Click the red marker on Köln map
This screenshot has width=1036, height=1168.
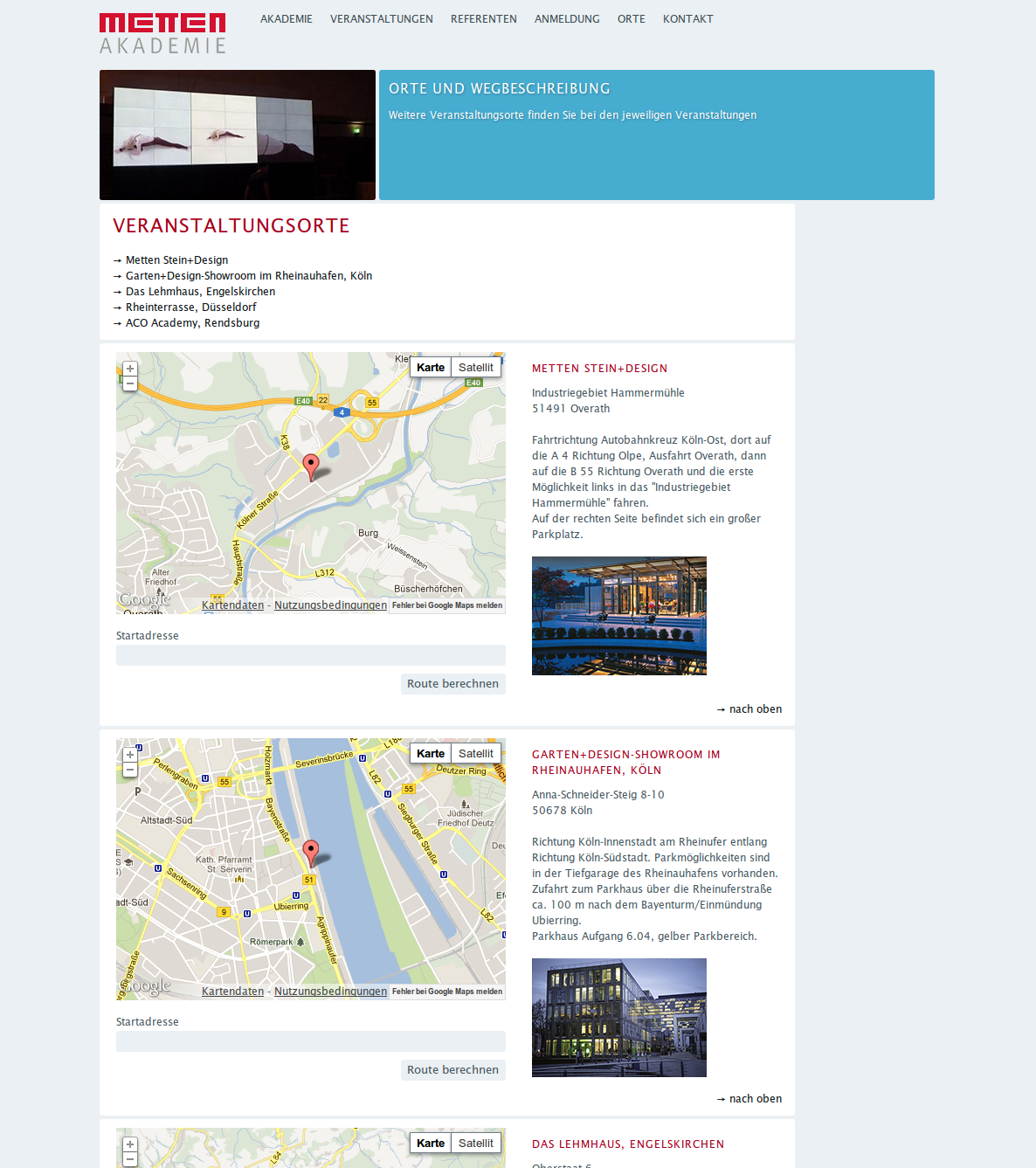[311, 852]
